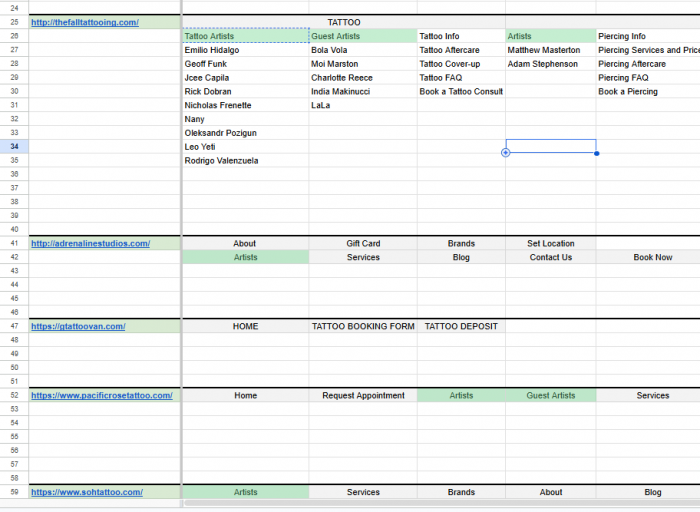The height and width of the screenshot is (512, 700).
Task: Select the 'Geoff Funk' cell
Action: (246, 64)
